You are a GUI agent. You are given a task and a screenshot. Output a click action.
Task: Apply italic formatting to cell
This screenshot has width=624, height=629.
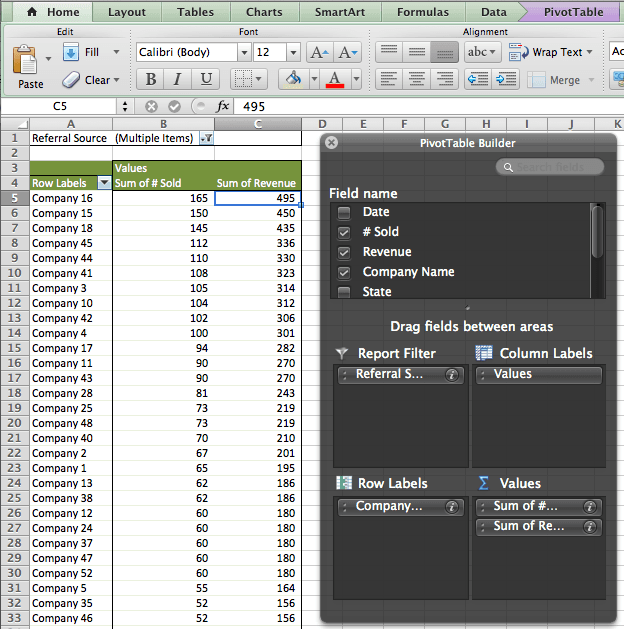(179, 80)
